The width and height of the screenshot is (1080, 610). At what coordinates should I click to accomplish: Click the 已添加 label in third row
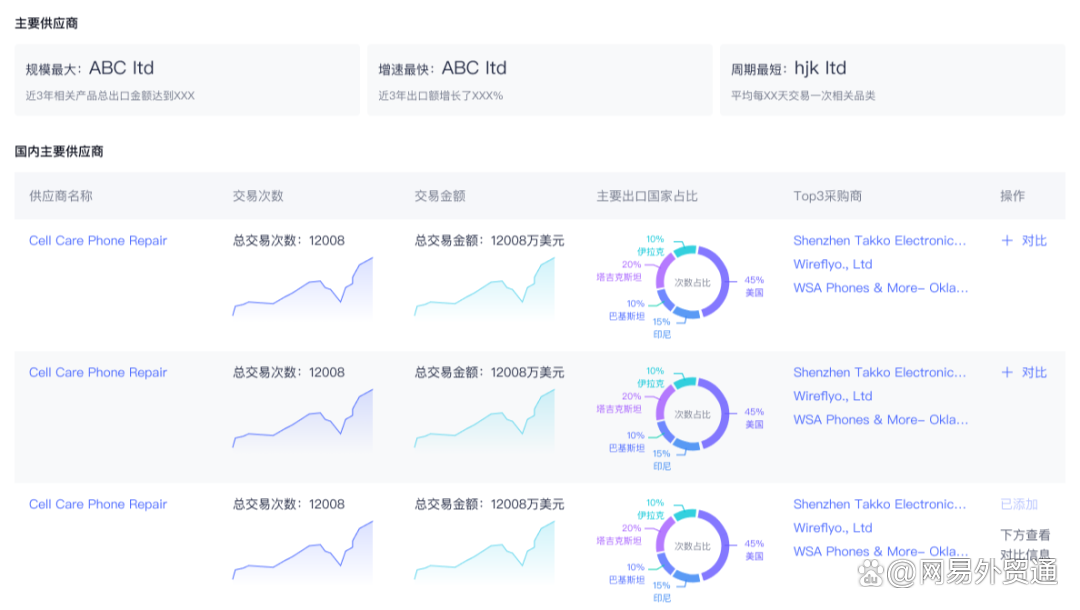[x=1019, y=505]
